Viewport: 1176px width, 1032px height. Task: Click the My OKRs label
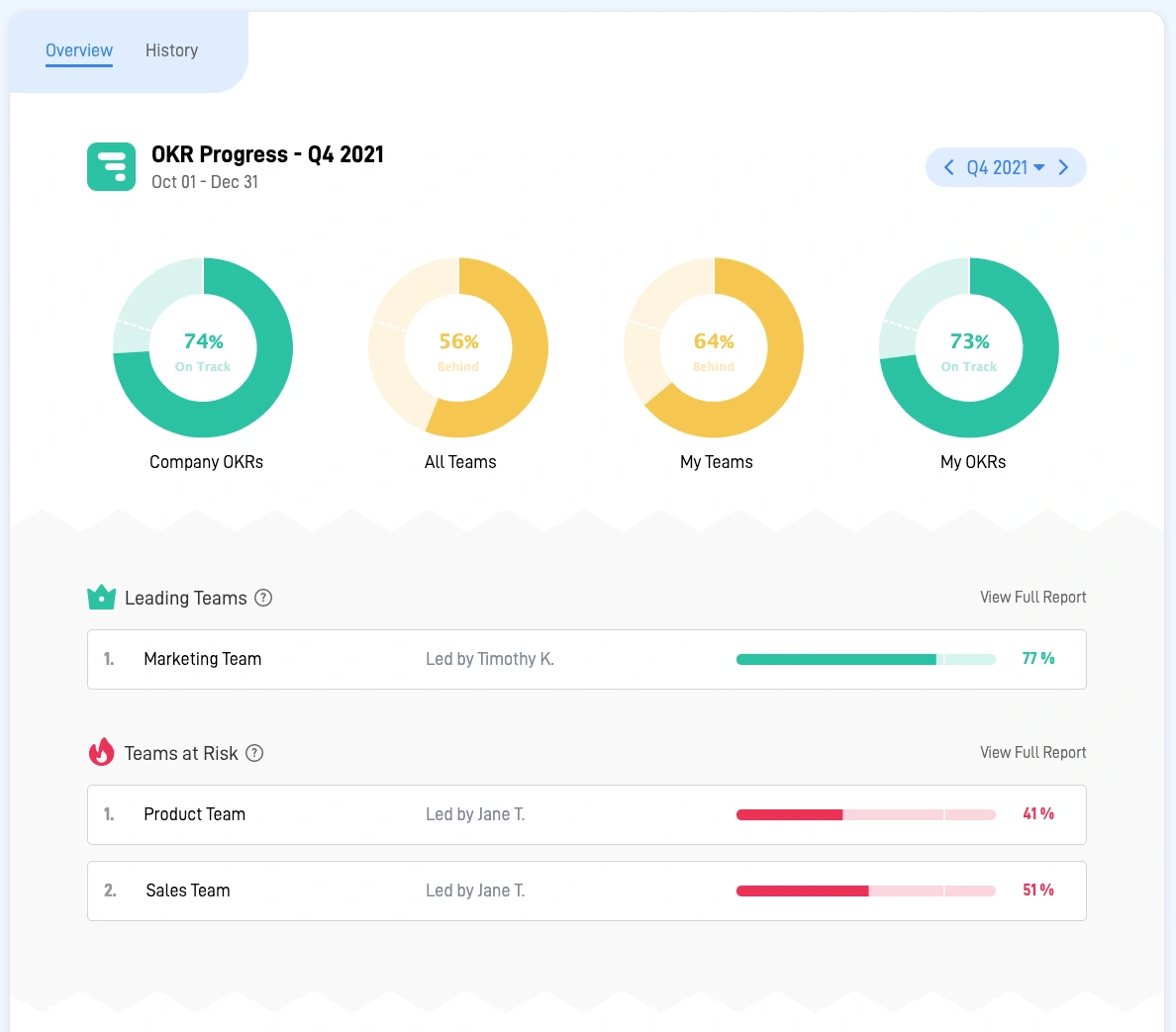tap(973, 462)
